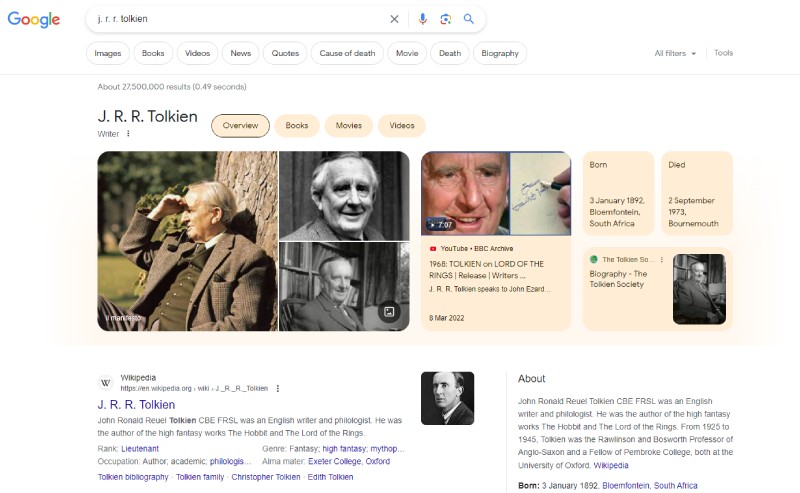Open the 1968: TOLKIEN on LORD OF THE RINGS title
This screenshot has width=800, height=493.
click(x=486, y=269)
